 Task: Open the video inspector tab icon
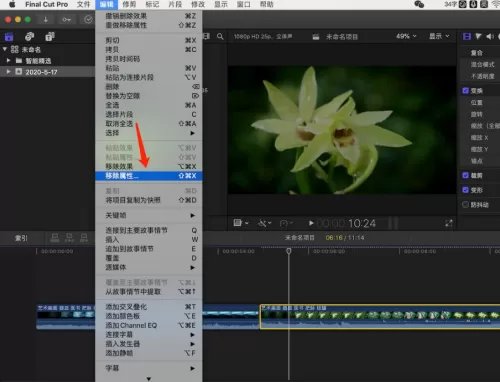click(467, 36)
